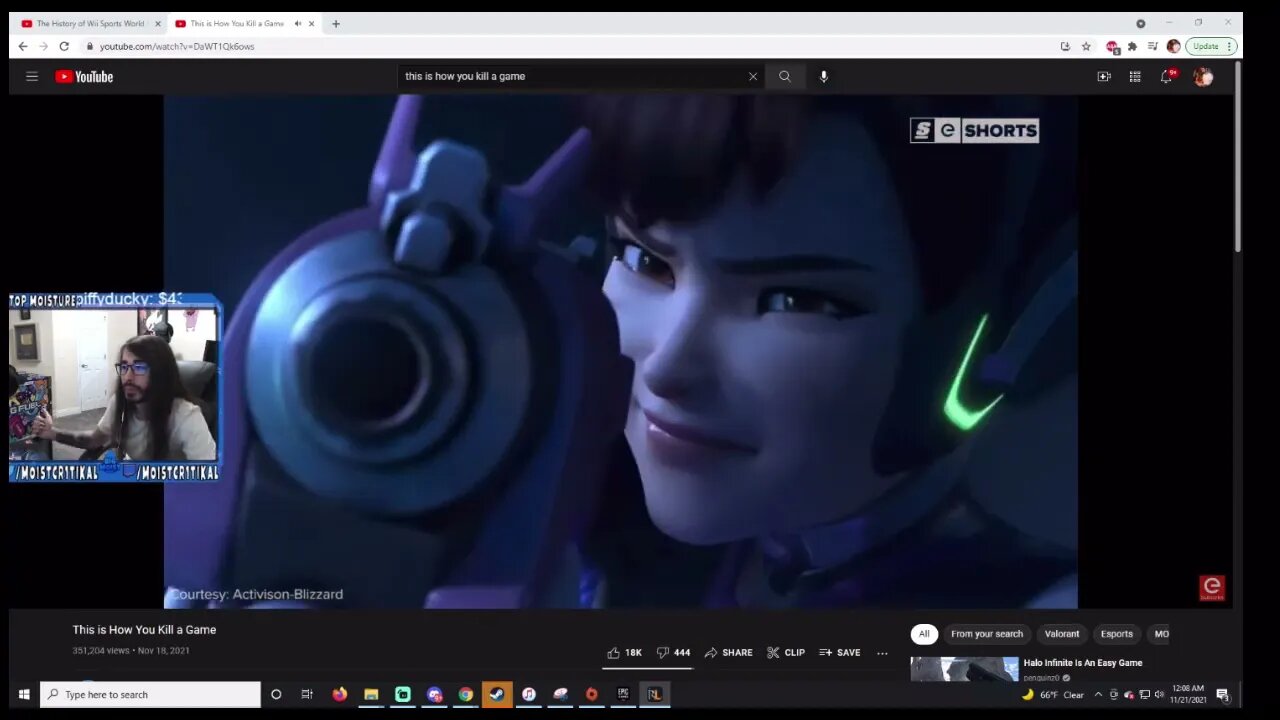
Task: Start voice search with the microphone
Action: (x=823, y=76)
